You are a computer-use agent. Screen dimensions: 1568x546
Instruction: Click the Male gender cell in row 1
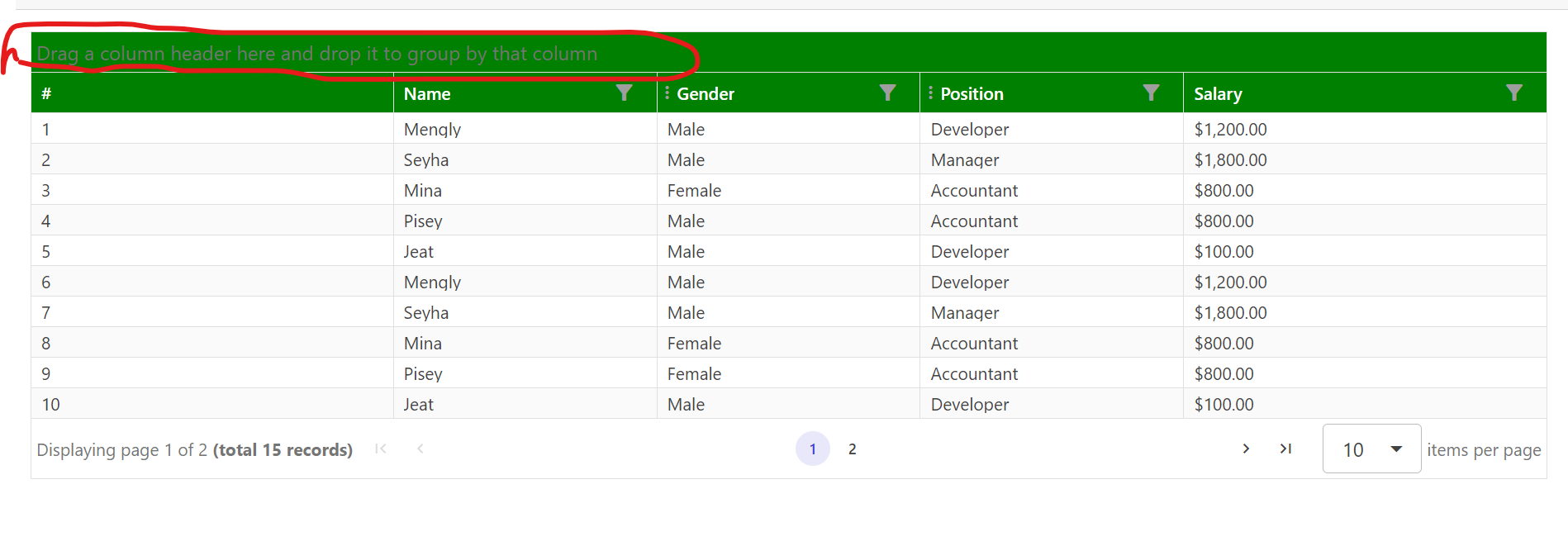788,129
